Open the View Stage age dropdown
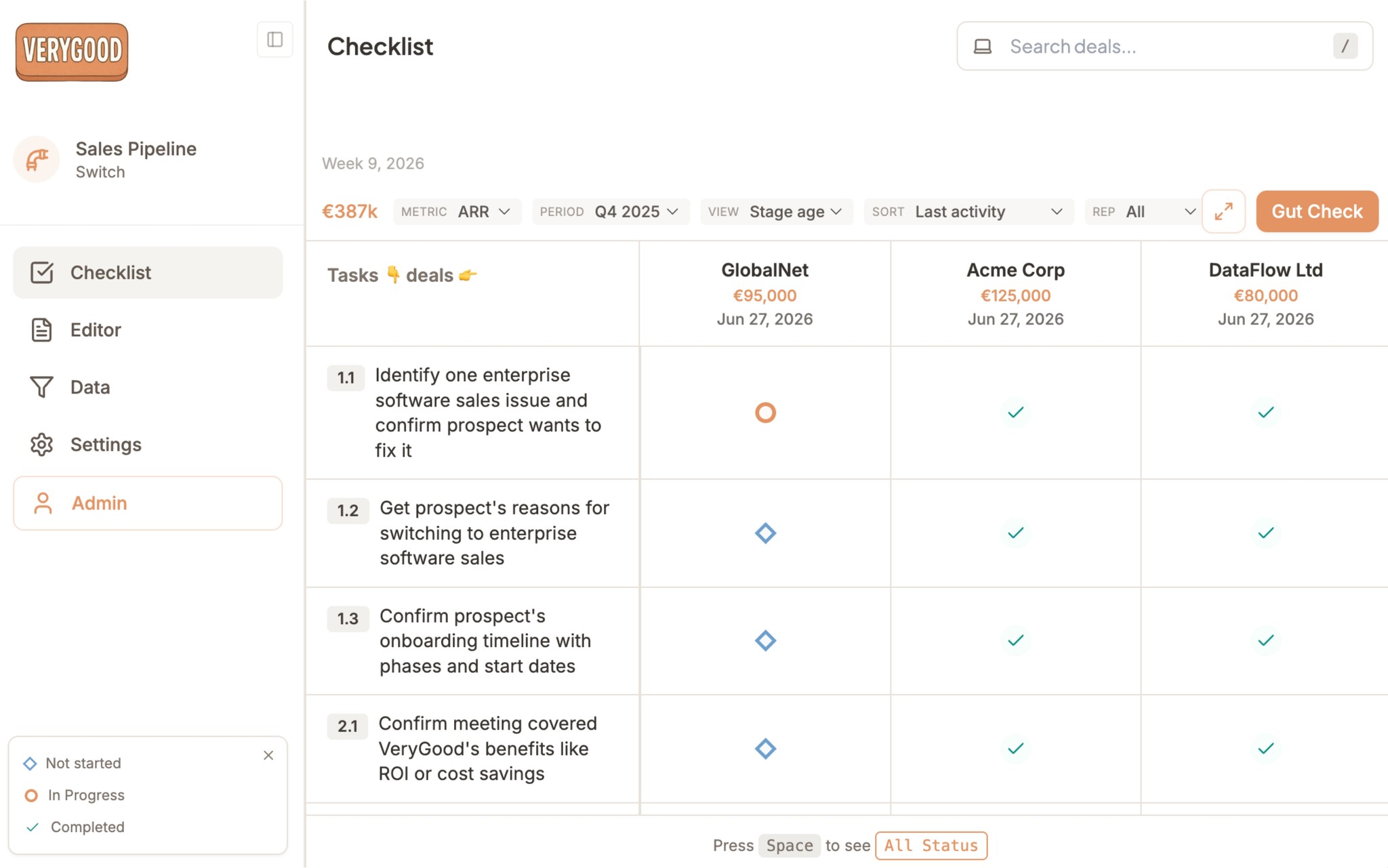This screenshot has width=1388, height=868. click(776, 212)
